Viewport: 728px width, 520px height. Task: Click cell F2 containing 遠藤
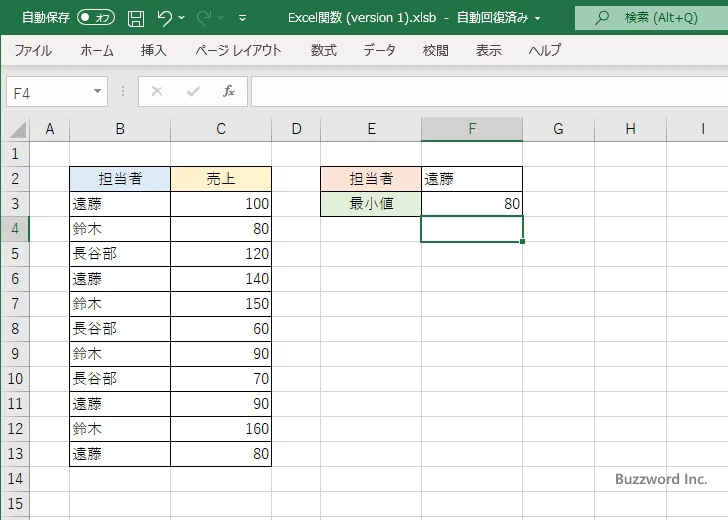[472, 179]
